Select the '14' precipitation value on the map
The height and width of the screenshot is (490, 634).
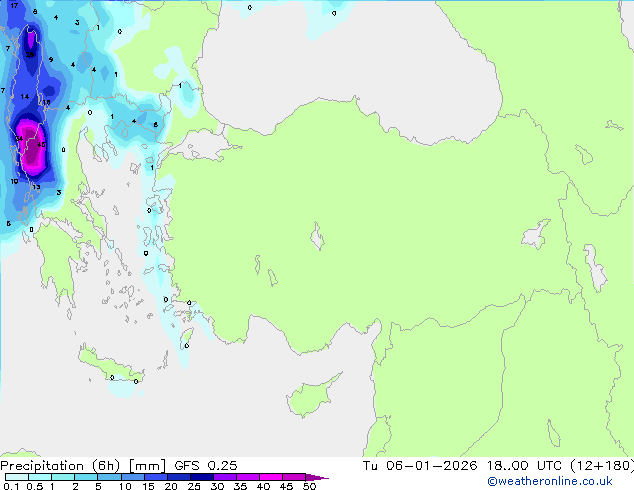pyautogui.click(x=25, y=97)
